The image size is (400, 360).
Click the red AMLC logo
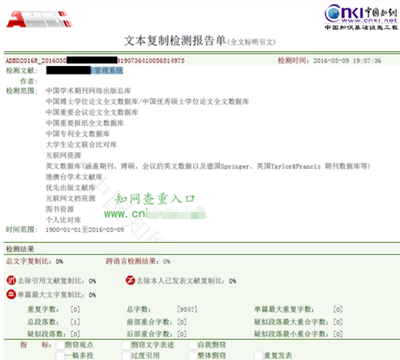[39, 19]
